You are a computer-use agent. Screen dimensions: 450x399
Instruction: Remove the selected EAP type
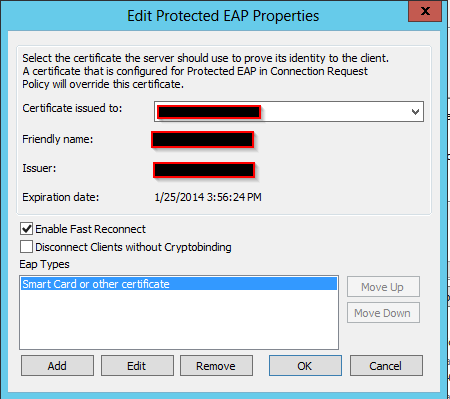tap(216, 366)
